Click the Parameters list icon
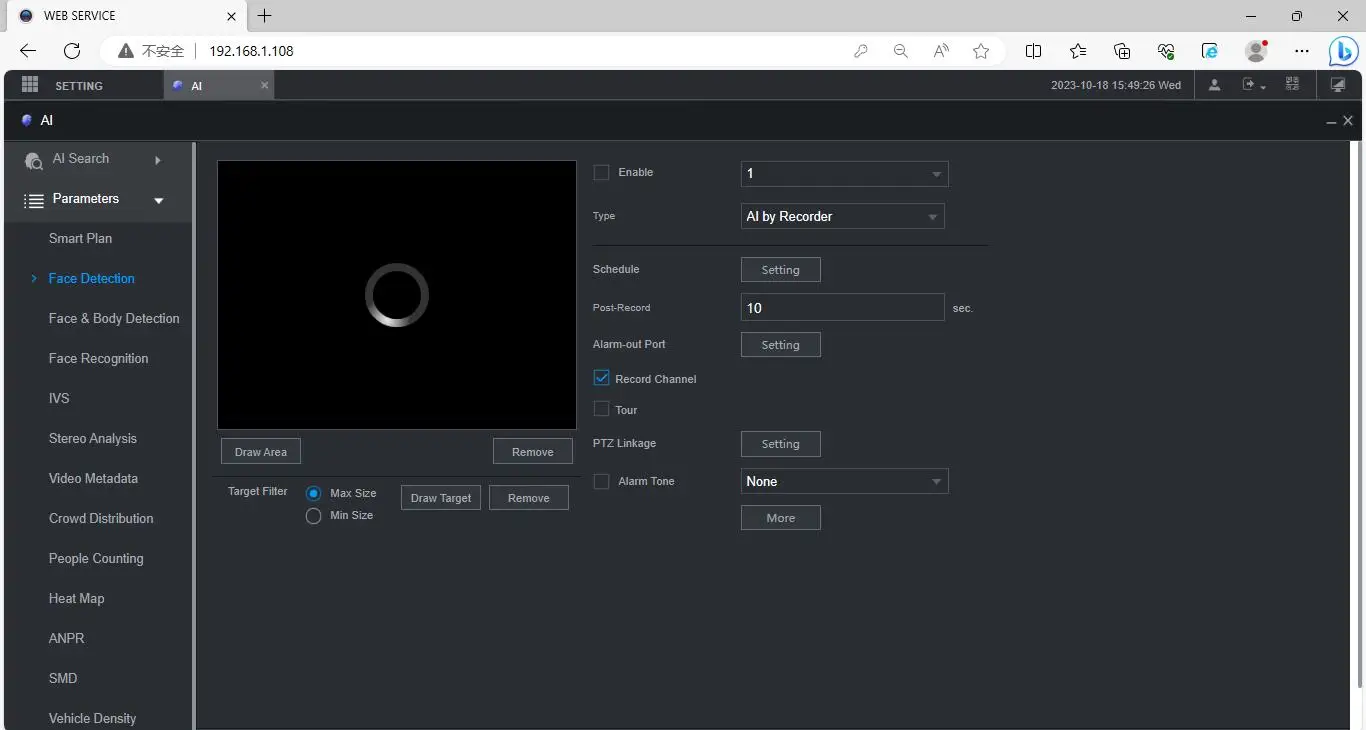1366x730 pixels. [x=34, y=200]
